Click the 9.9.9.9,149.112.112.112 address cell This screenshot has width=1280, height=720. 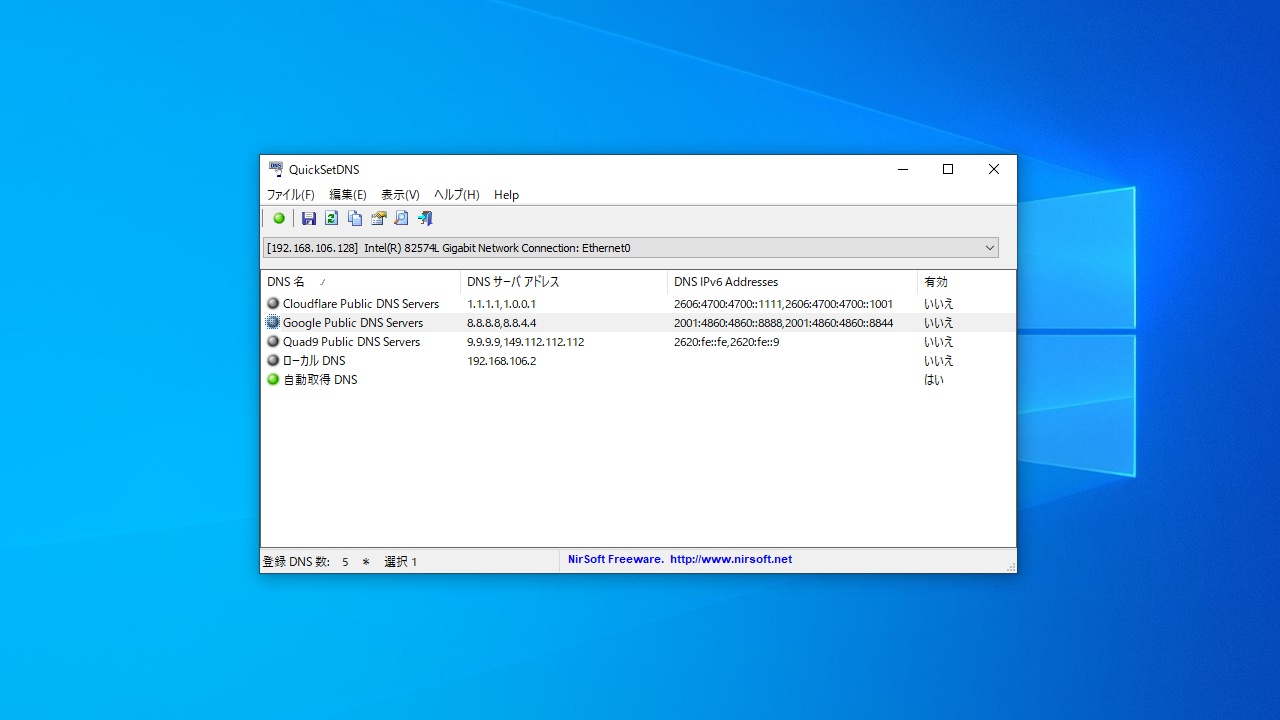pos(525,341)
